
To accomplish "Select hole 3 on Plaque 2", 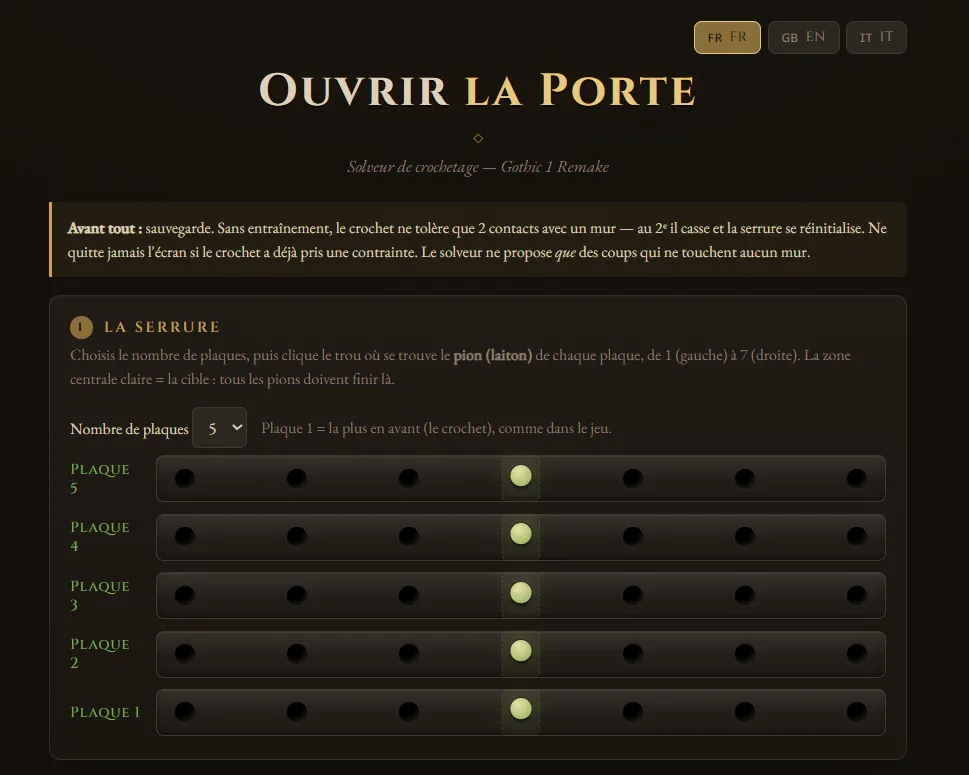I will point(408,653).
